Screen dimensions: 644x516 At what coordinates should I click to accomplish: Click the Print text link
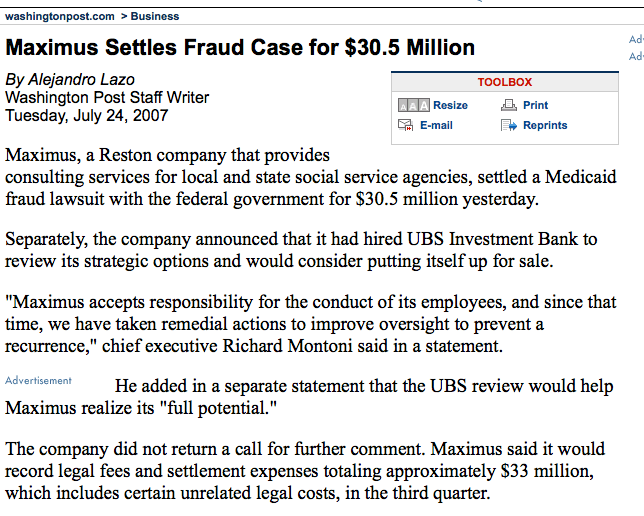point(535,105)
